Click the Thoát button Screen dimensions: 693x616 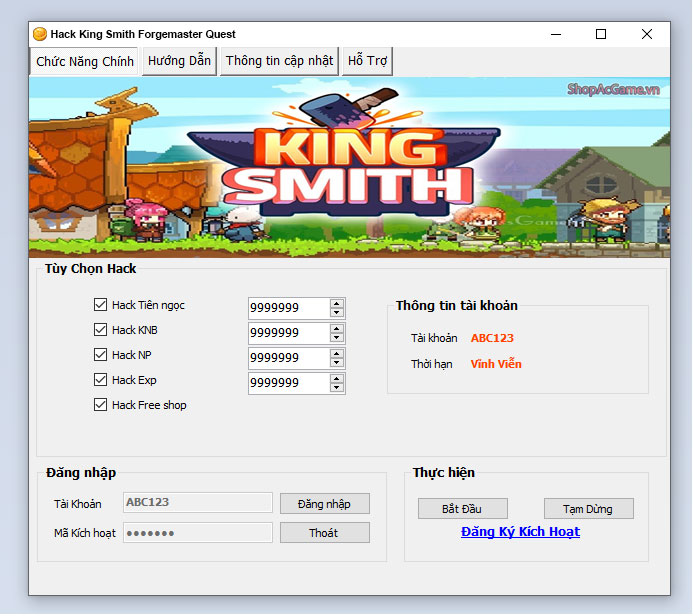pyautogui.click(x=324, y=533)
